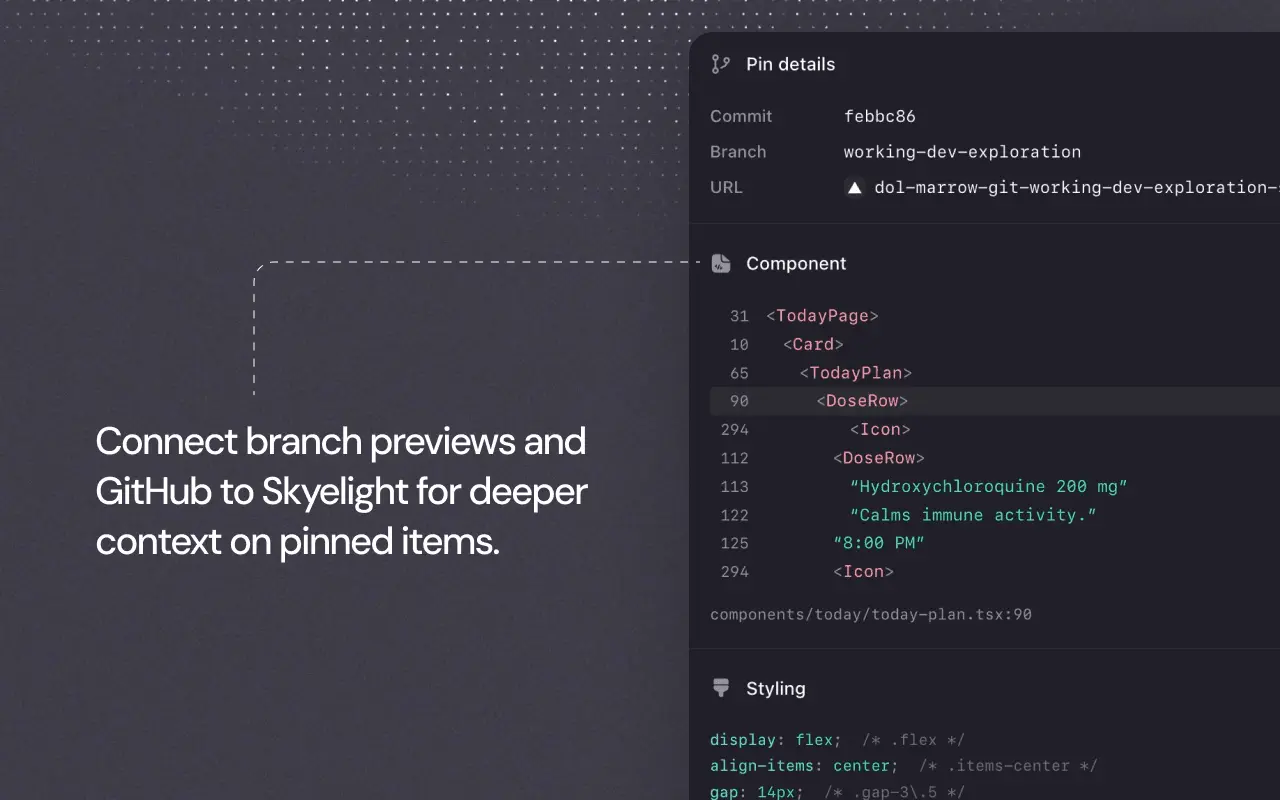Click the Component section file icon
This screenshot has width=1280, height=800.
(720, 263)
